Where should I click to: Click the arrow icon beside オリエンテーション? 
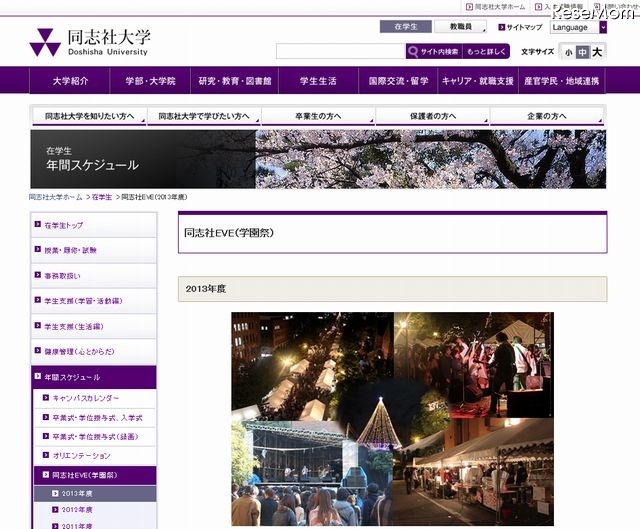[46, 455]
